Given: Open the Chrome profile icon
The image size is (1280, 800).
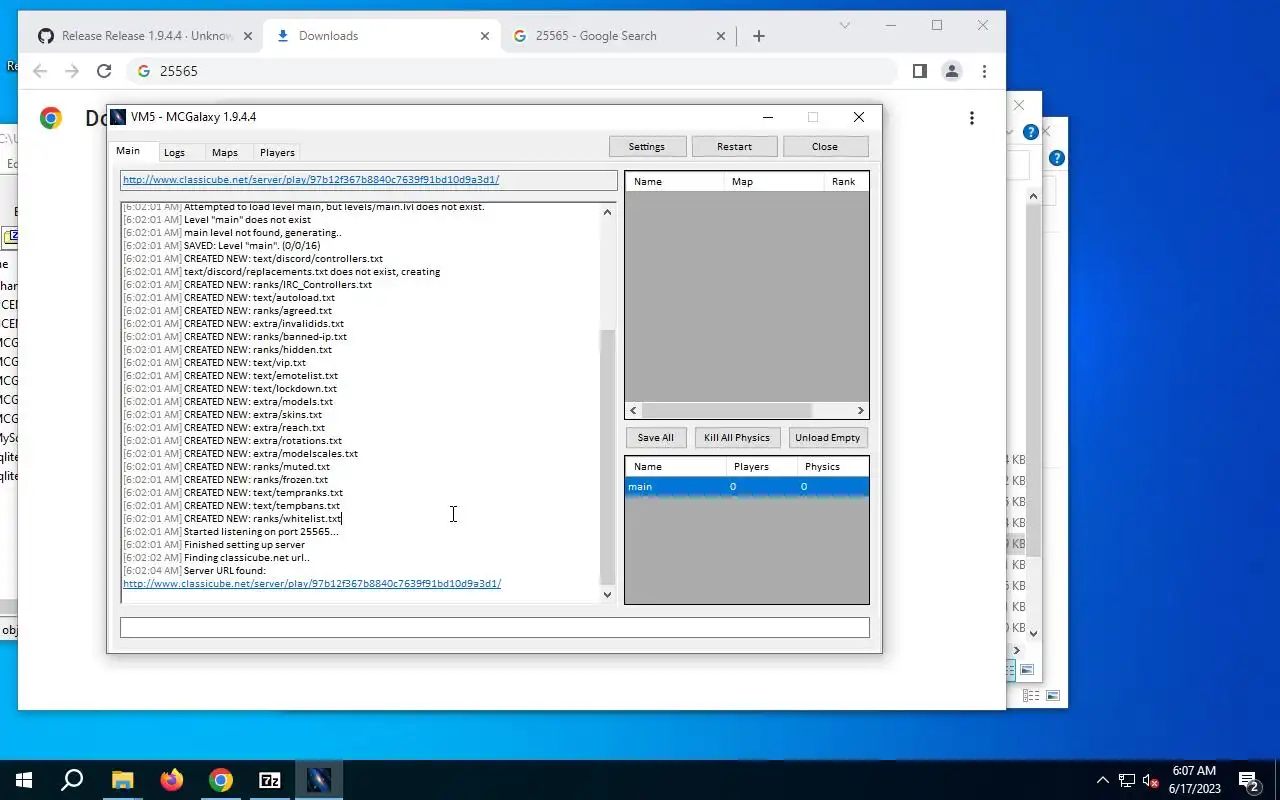Looking at the screenshot, I should [x=952, y=71].
